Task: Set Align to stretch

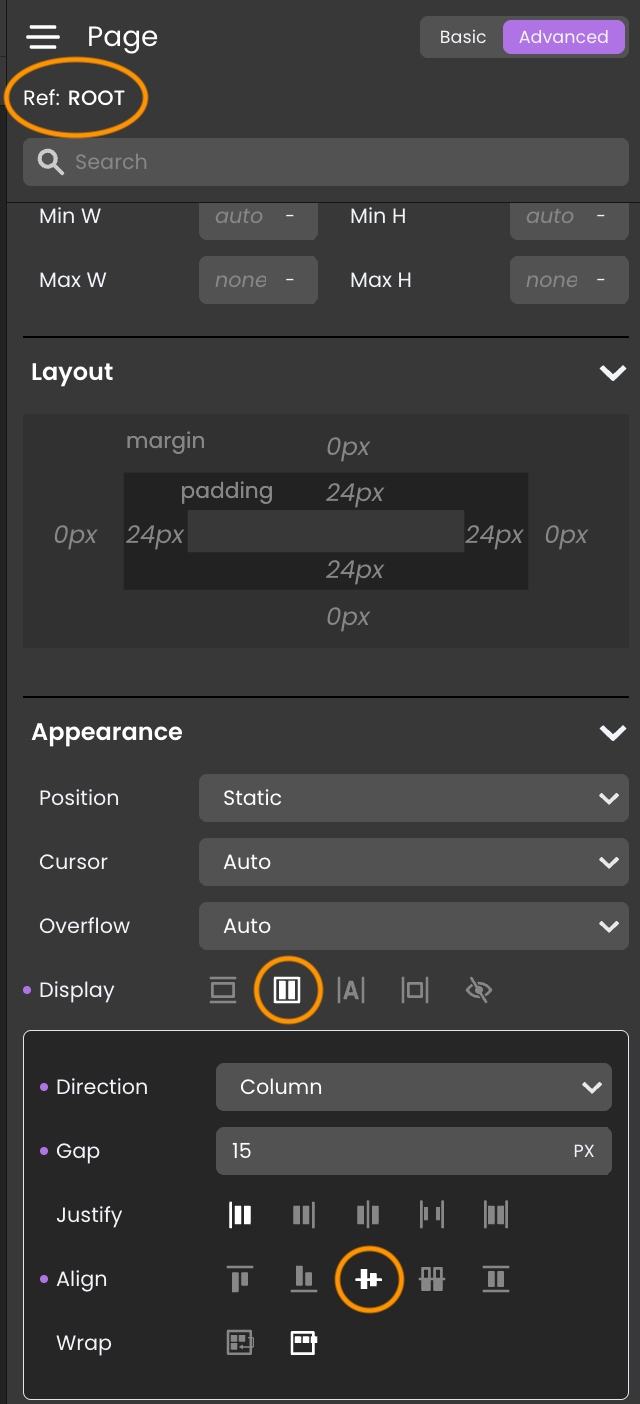Action: (496, 1279)
